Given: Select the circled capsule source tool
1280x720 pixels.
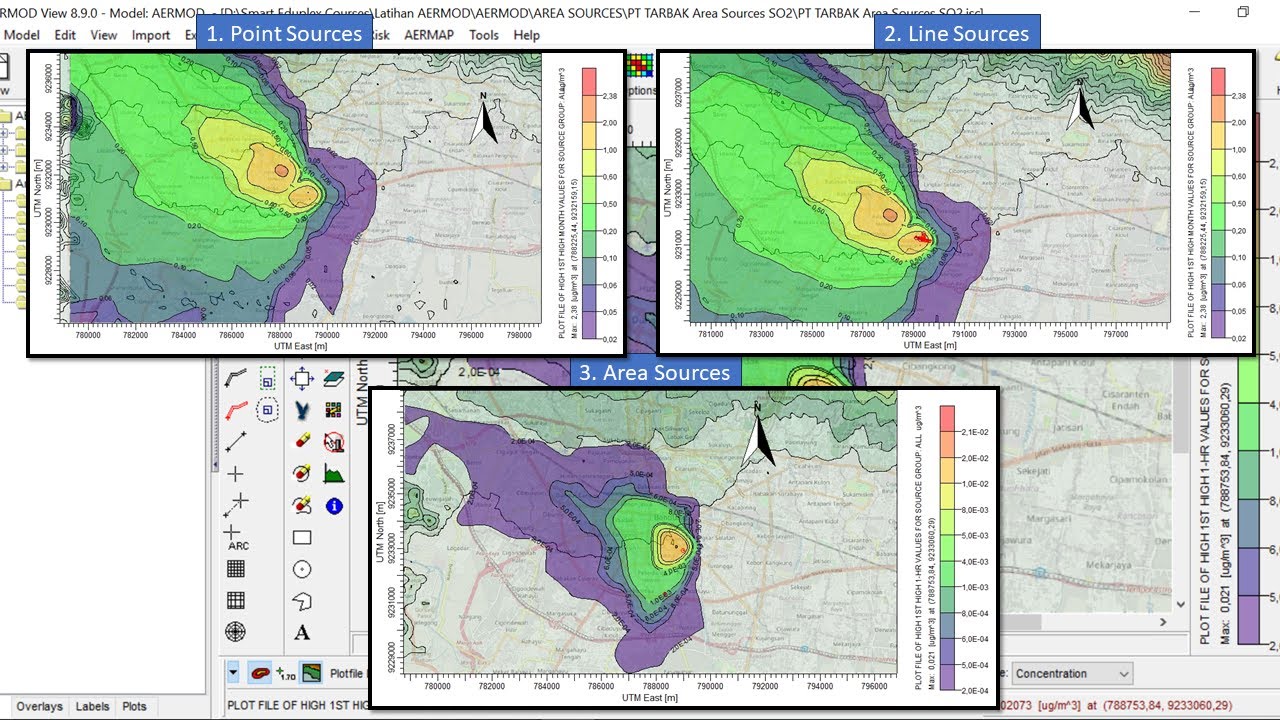Looking at the screenshot, I should click(302, 473).
